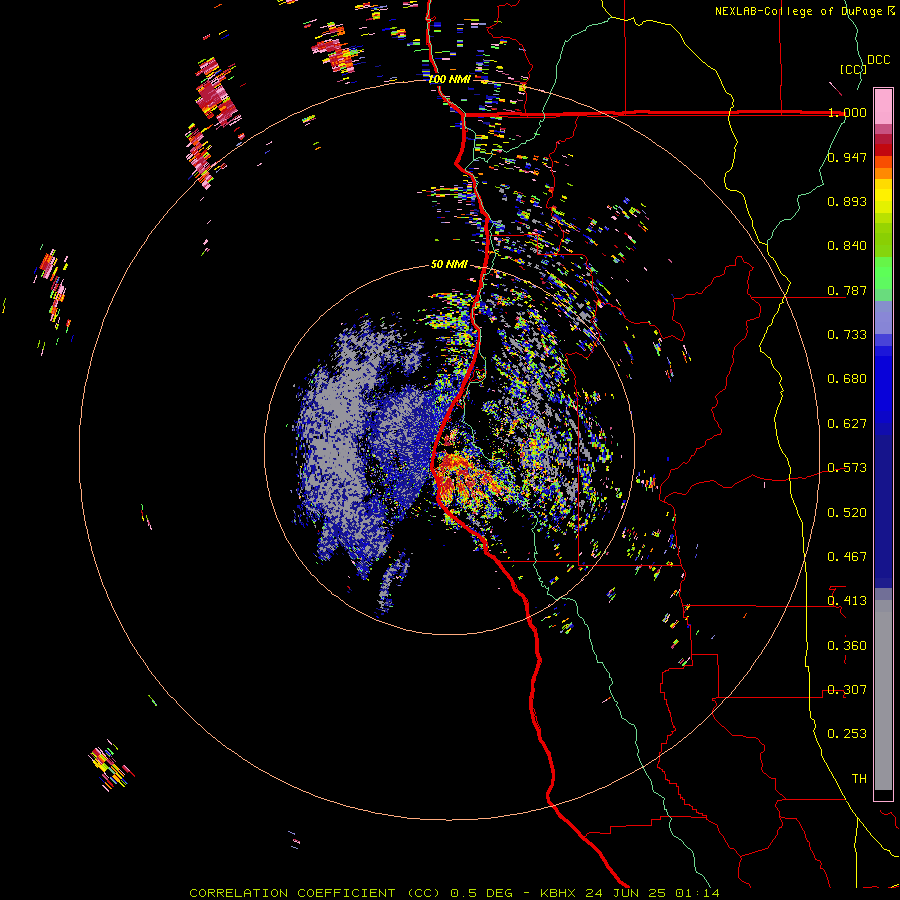The height and width of the screenshot is (900, 900).
Task: Click the (CC) label above the color bar
Action: coord(853,70)
